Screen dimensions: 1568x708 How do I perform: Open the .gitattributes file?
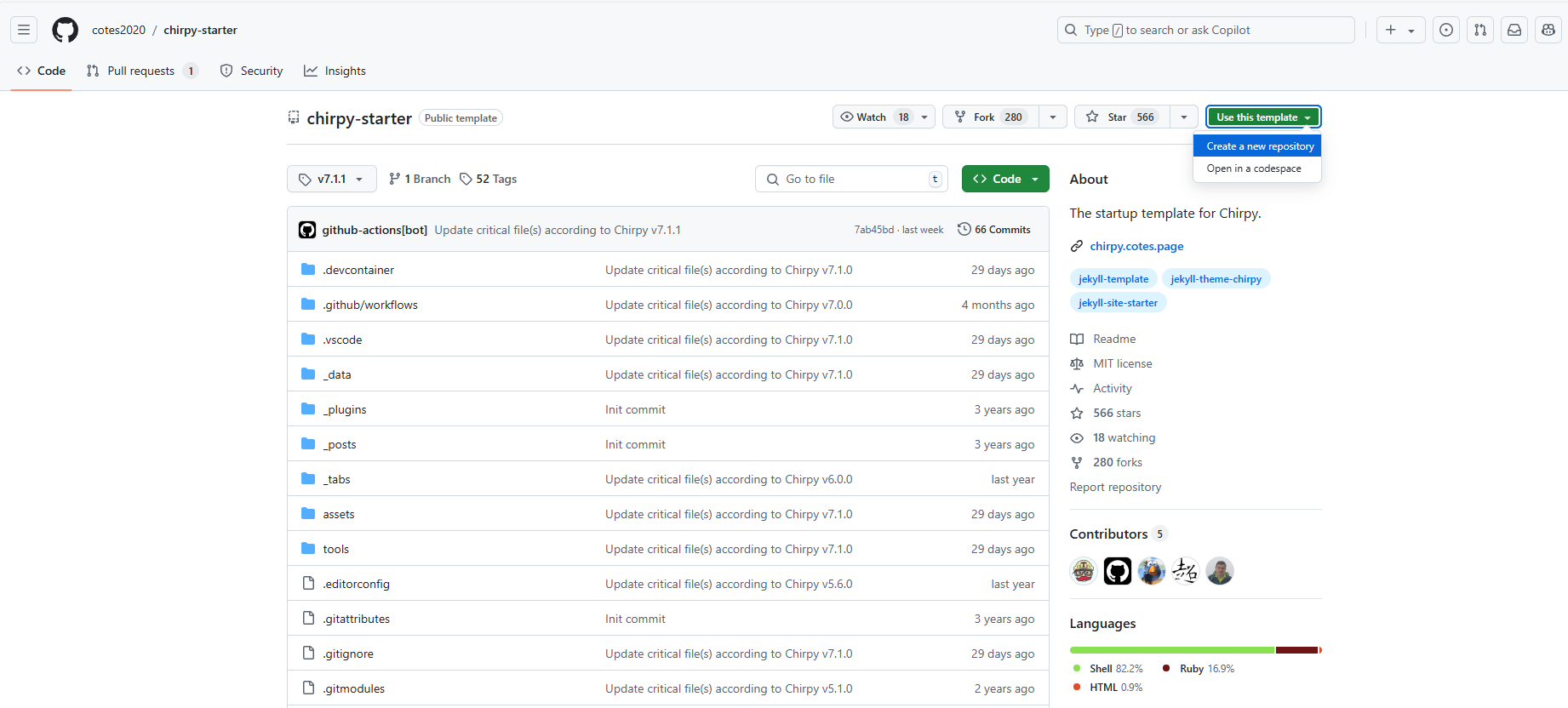click(356, 619)
